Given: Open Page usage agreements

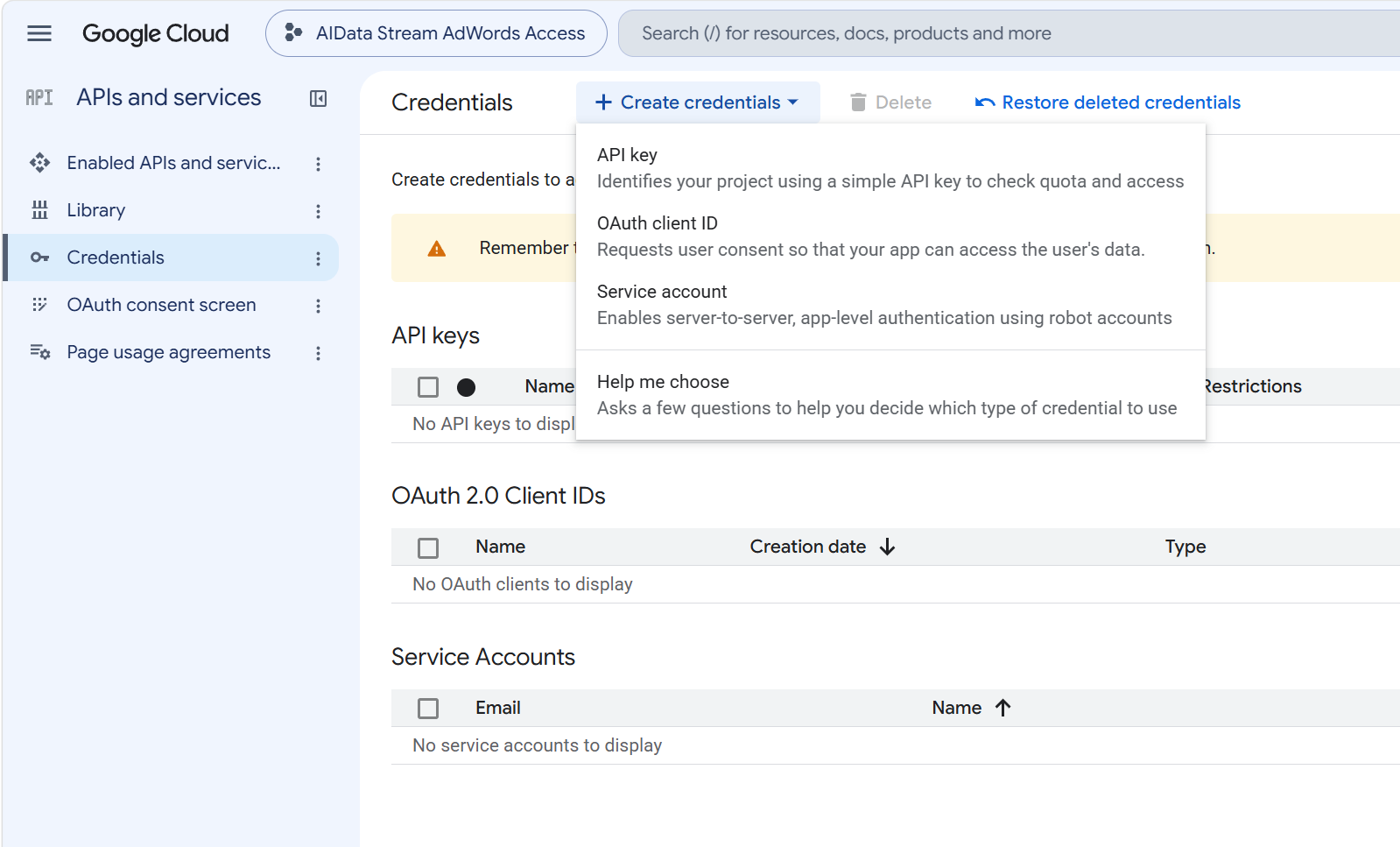Looking at the screenshot, I should click(169, 352).
